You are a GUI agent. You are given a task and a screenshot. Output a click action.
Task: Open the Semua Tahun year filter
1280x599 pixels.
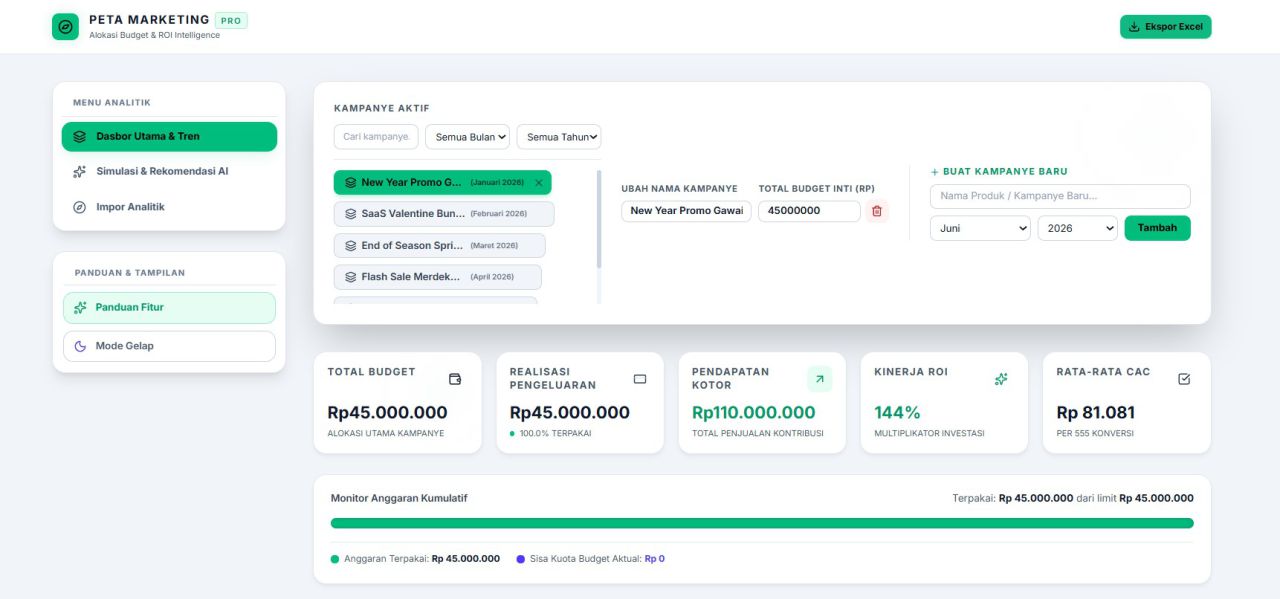pos(559,137)
